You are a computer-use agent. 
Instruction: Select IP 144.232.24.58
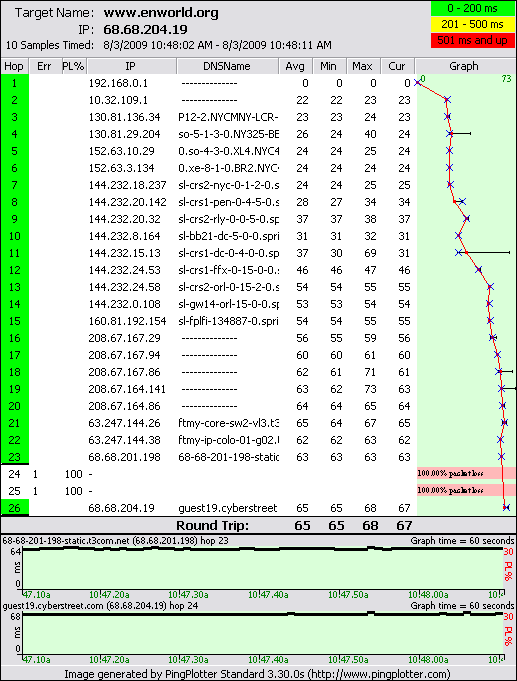(124, 287)
